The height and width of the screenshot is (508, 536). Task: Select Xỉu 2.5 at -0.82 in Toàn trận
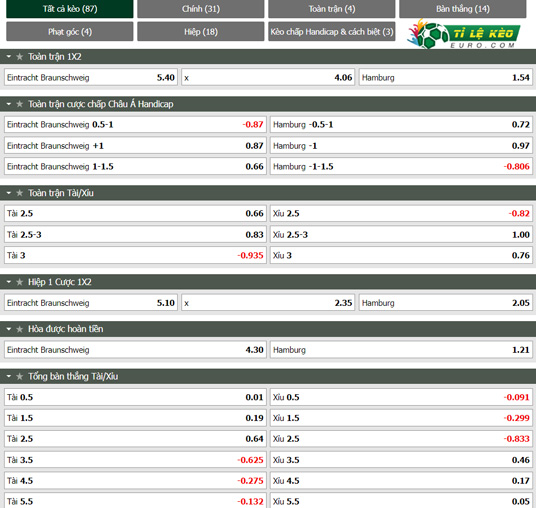(401, 214)
